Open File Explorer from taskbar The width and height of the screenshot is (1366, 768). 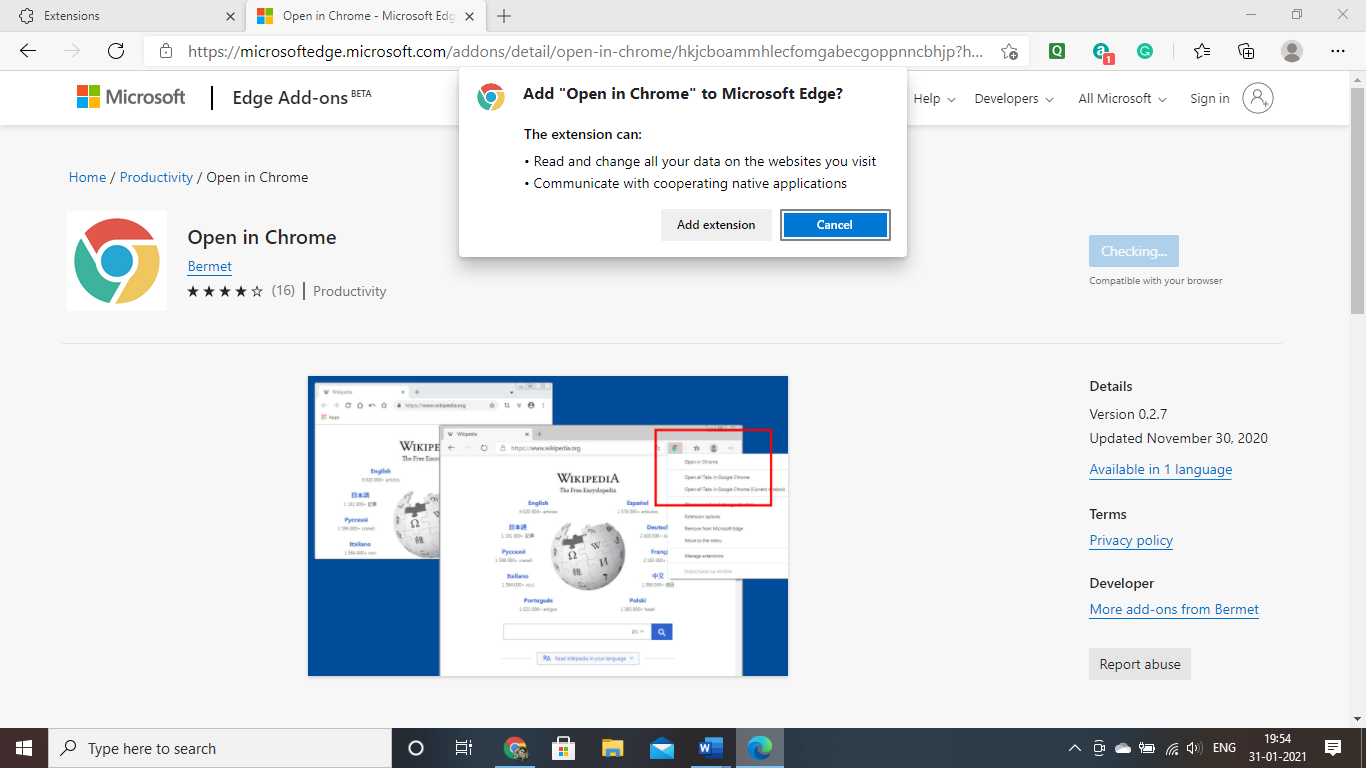click(x=613, y=748)
